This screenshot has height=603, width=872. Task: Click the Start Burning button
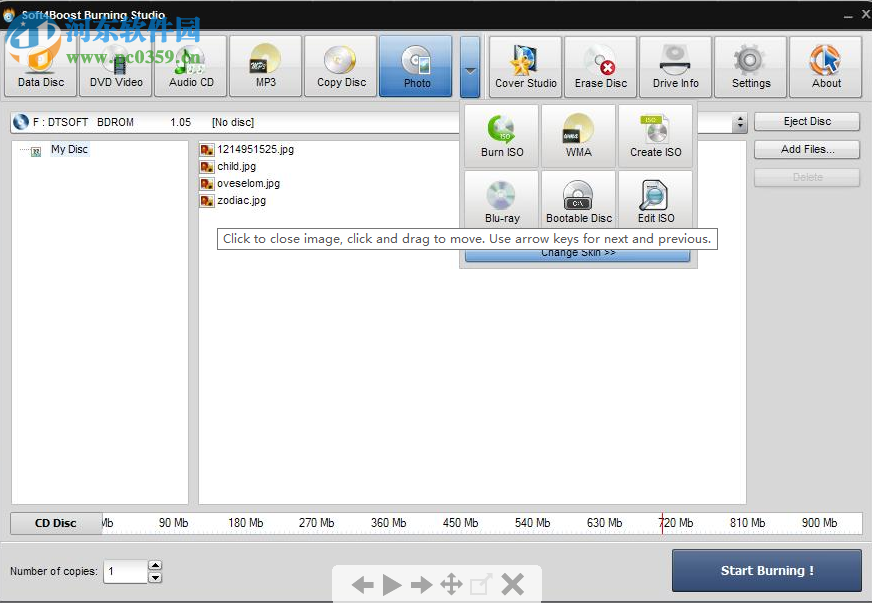[x=767, y=570]
